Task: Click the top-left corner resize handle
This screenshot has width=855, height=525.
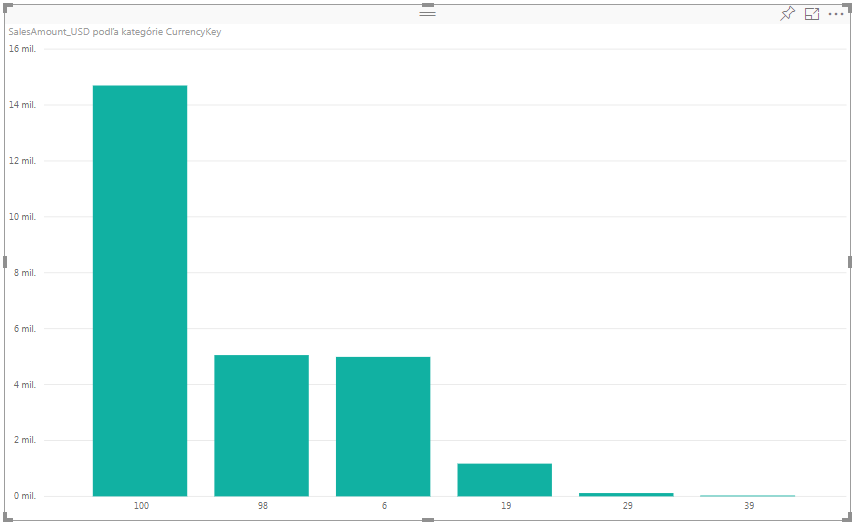Action: click(x=7, y=7)
